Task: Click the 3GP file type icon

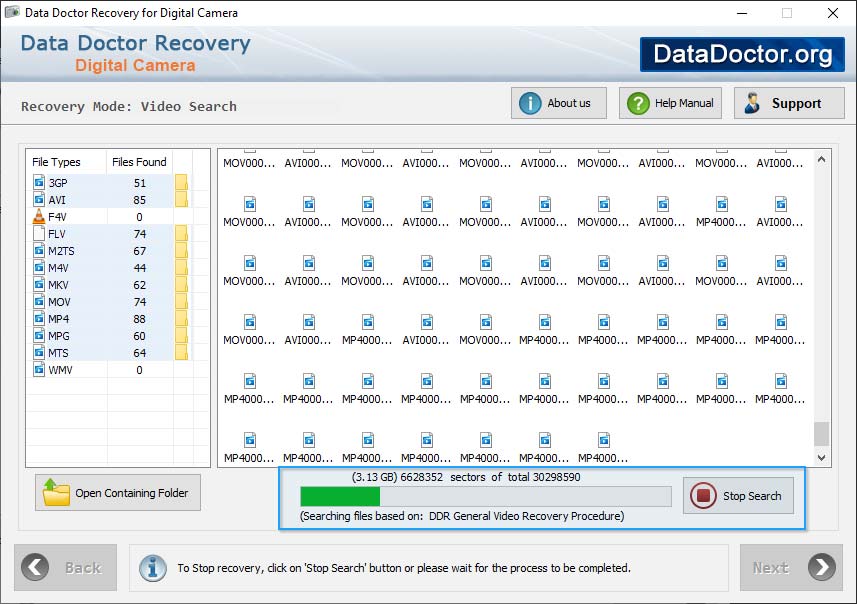Action: pyautogui.click(x=39, y=182)
